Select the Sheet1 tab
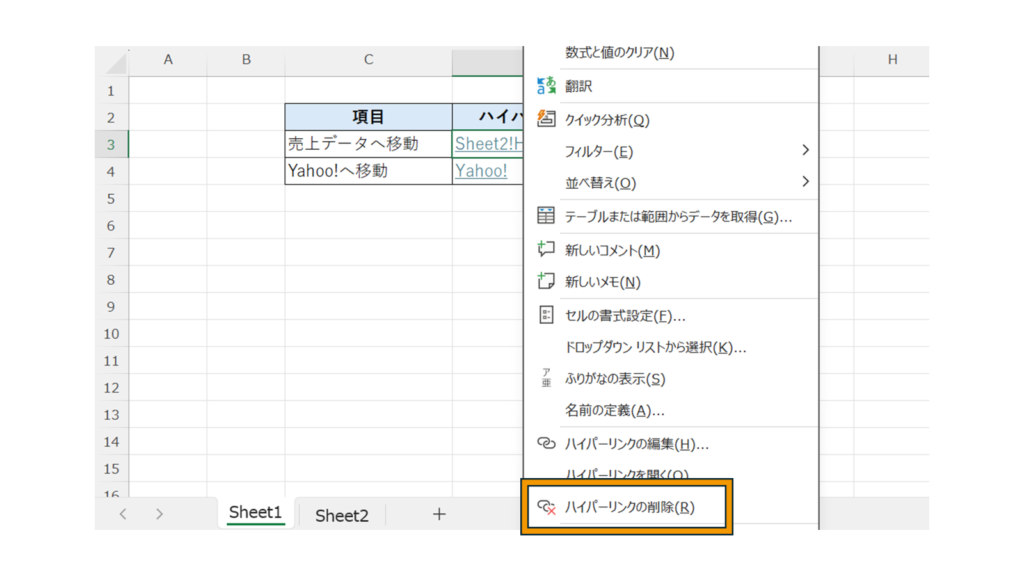Viewport: 1024px width, 576px height. [x=256, y=513]
